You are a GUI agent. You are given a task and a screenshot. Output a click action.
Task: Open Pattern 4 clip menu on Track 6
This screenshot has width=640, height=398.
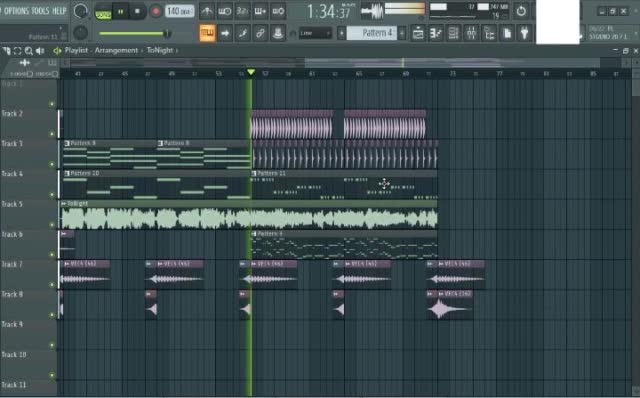pyautogui.click(x=254, y=234)
